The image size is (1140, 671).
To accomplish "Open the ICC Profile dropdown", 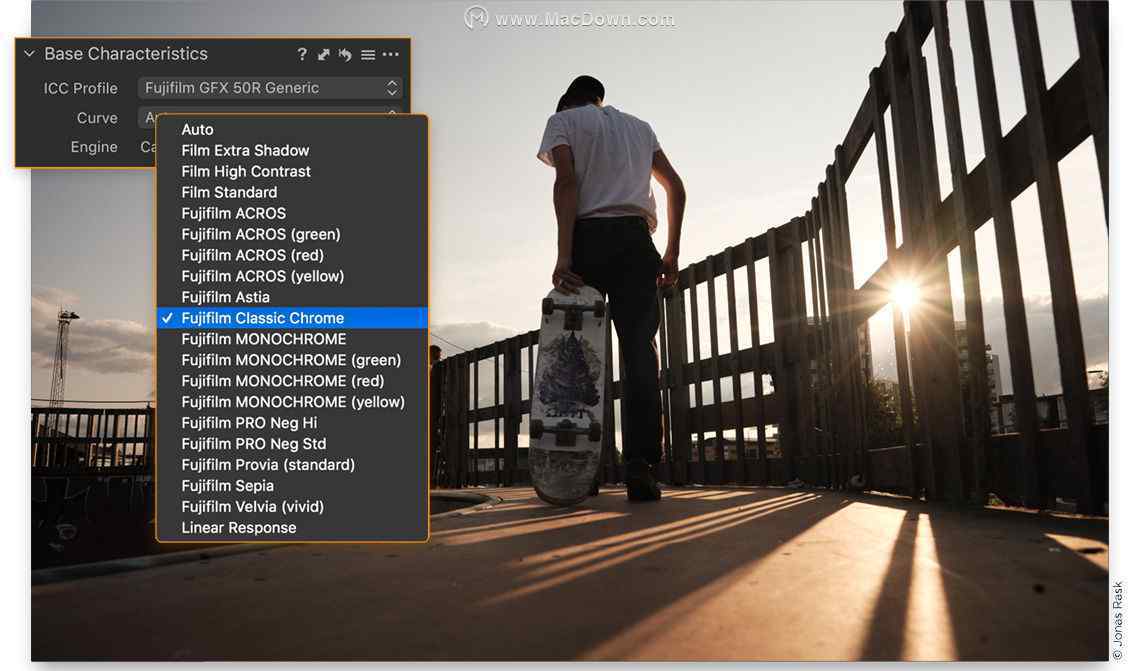I will click(x=270, y=88).
